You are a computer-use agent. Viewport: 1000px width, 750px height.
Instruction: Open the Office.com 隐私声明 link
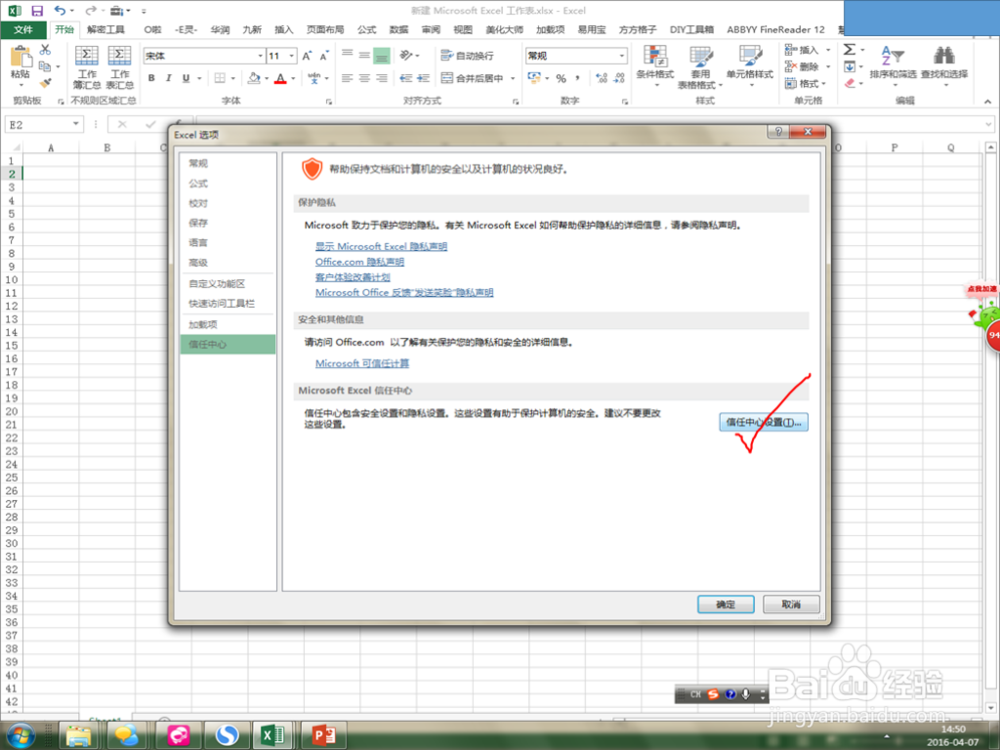pyautogui.click(x=360, y=261)
